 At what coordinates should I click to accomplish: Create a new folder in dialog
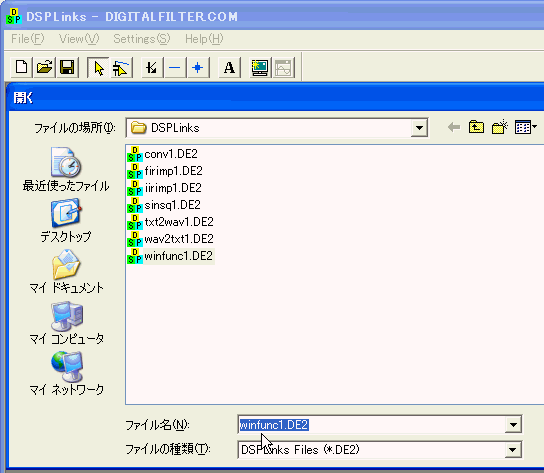500,127
